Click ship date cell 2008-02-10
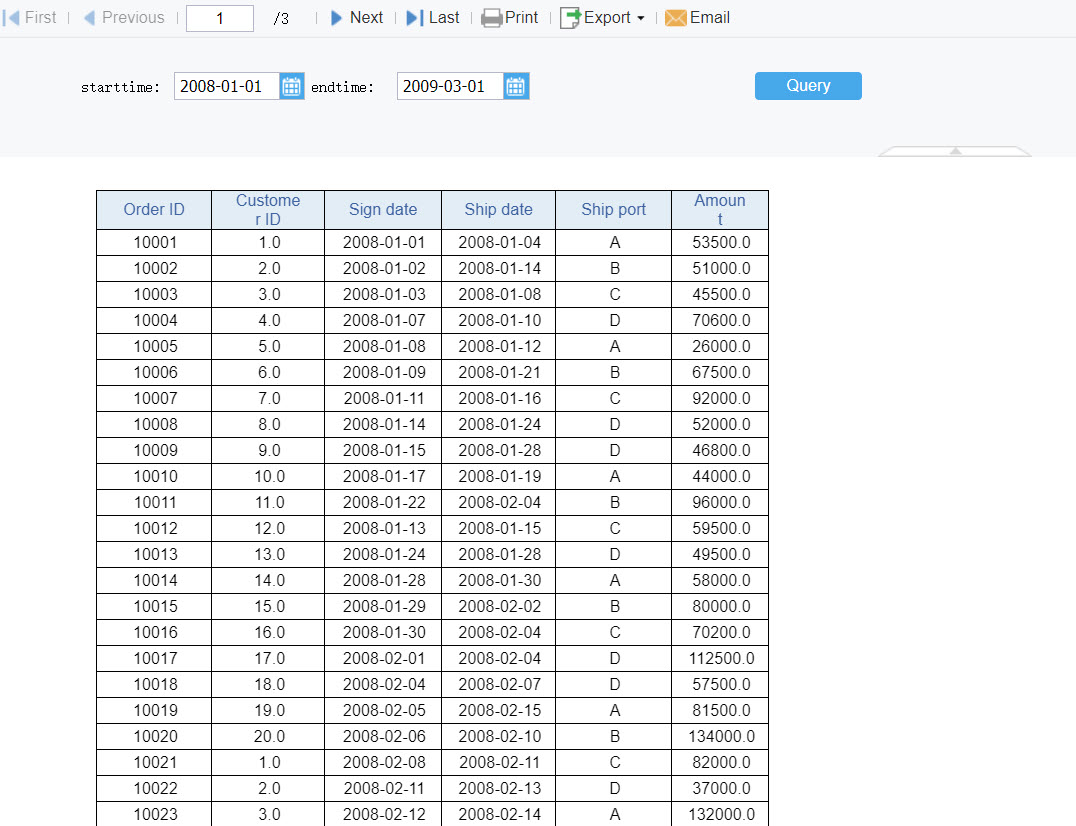Viewport: 1076px width, 826px height. coord(500,736)
